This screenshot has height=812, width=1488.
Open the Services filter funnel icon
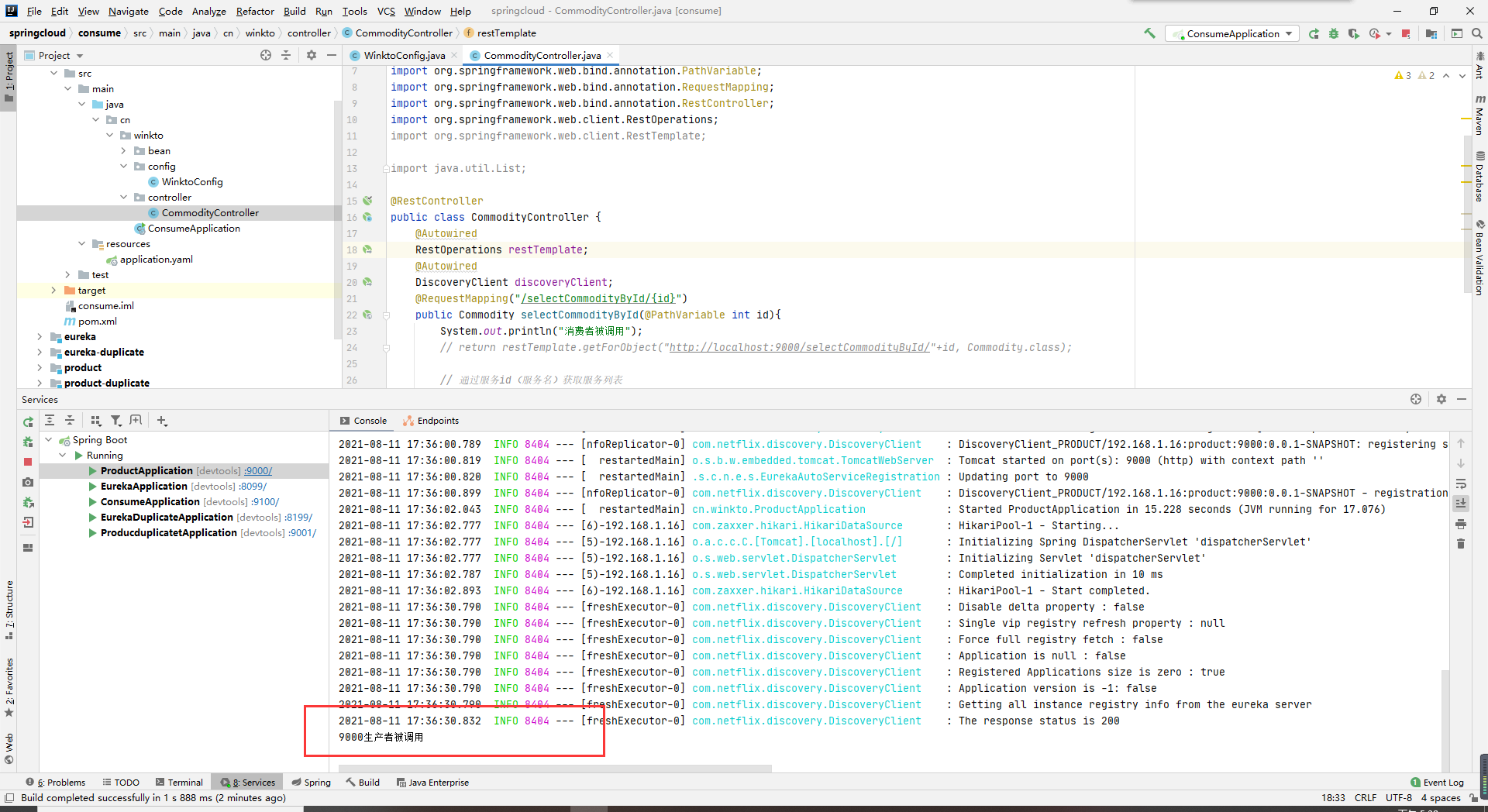(x=116, y=421)
